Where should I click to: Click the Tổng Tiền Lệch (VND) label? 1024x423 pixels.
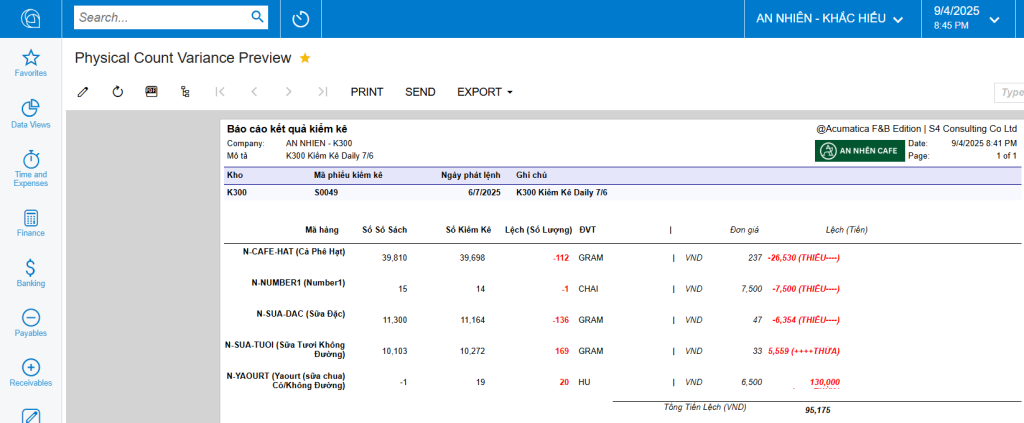[705, 407]
